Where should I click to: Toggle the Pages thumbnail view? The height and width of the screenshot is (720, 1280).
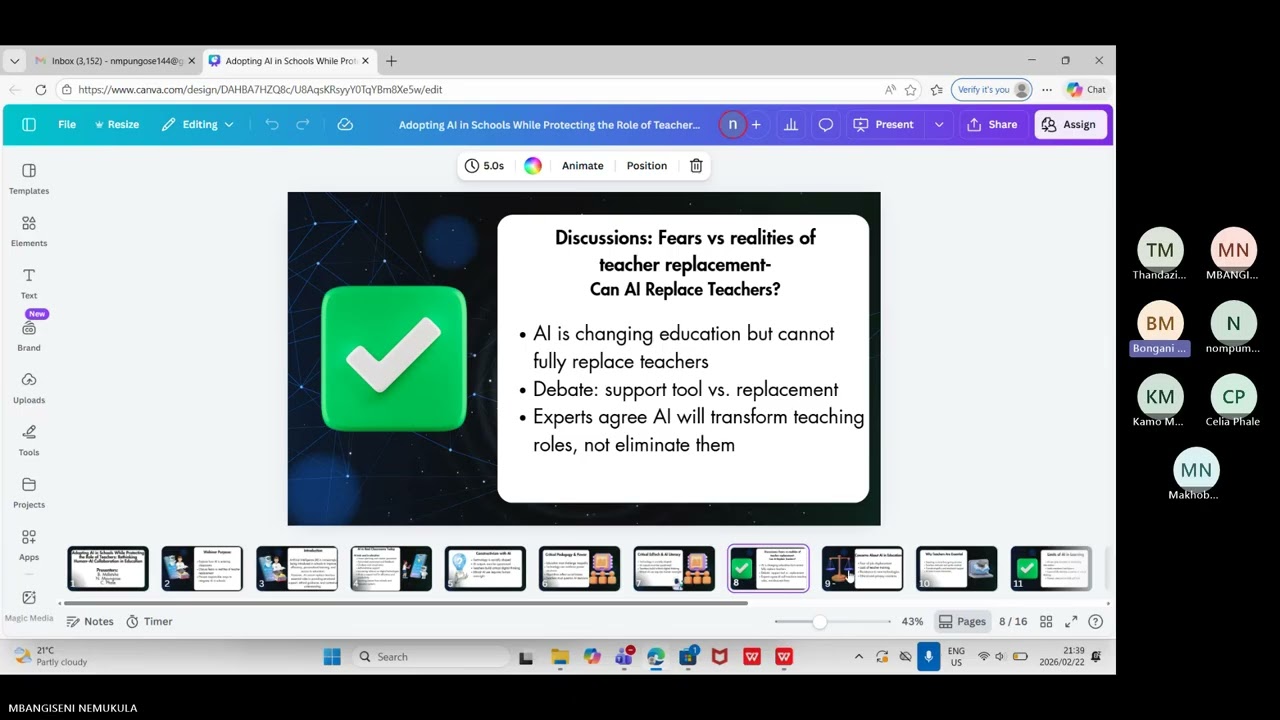962,621
